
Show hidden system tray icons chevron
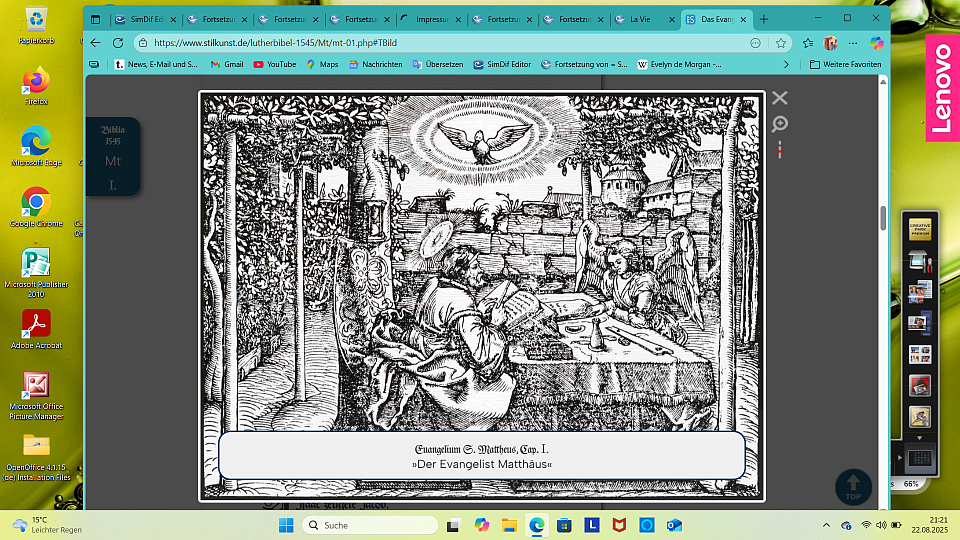(x=826, y=525)
